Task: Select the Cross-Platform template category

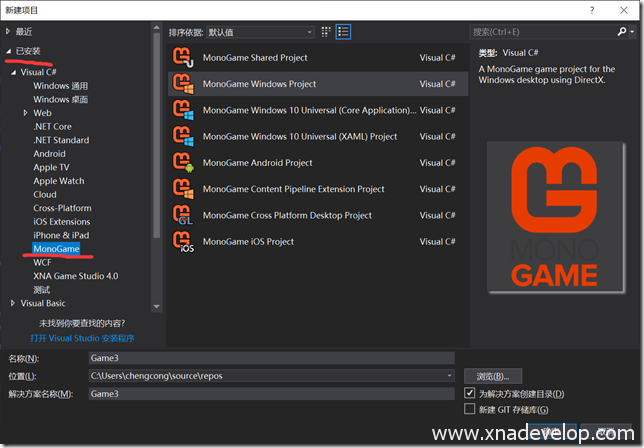Action: point(62,208)
